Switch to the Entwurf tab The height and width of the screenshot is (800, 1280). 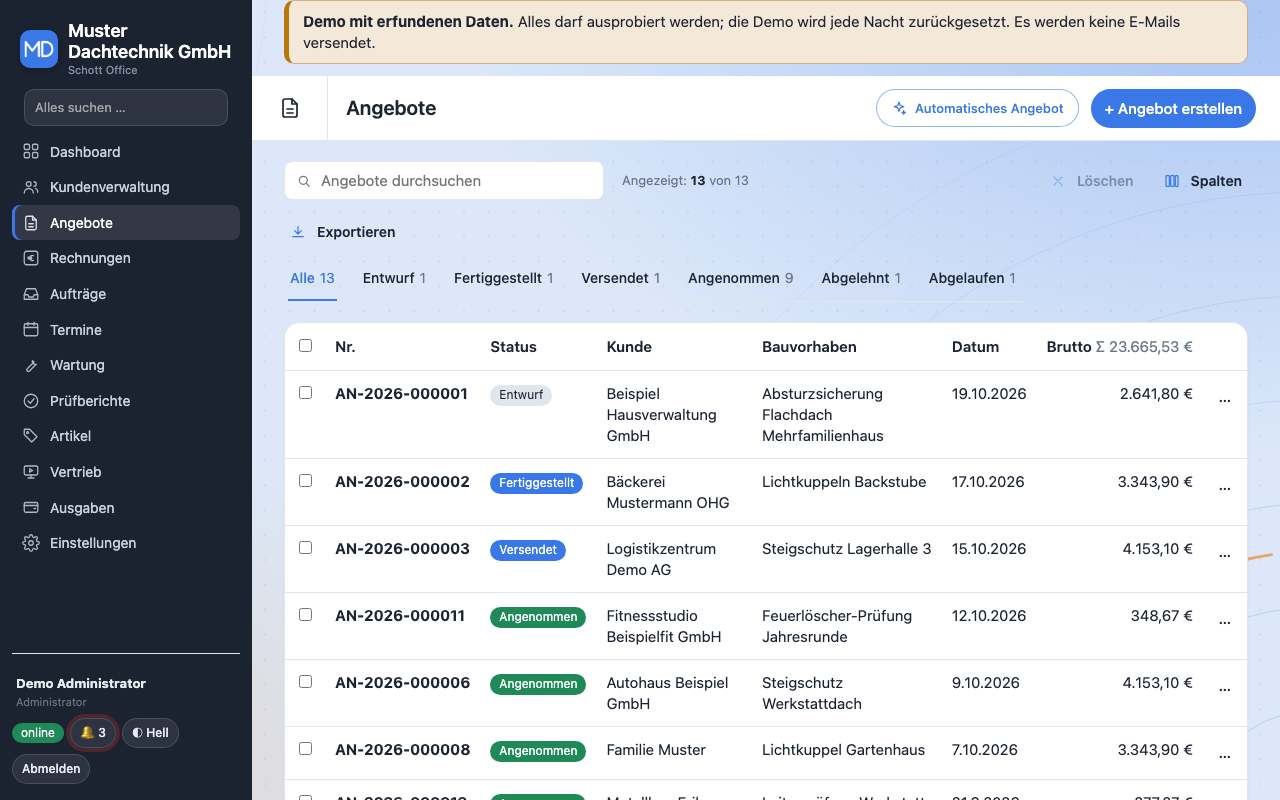click(x=394, y=278)
